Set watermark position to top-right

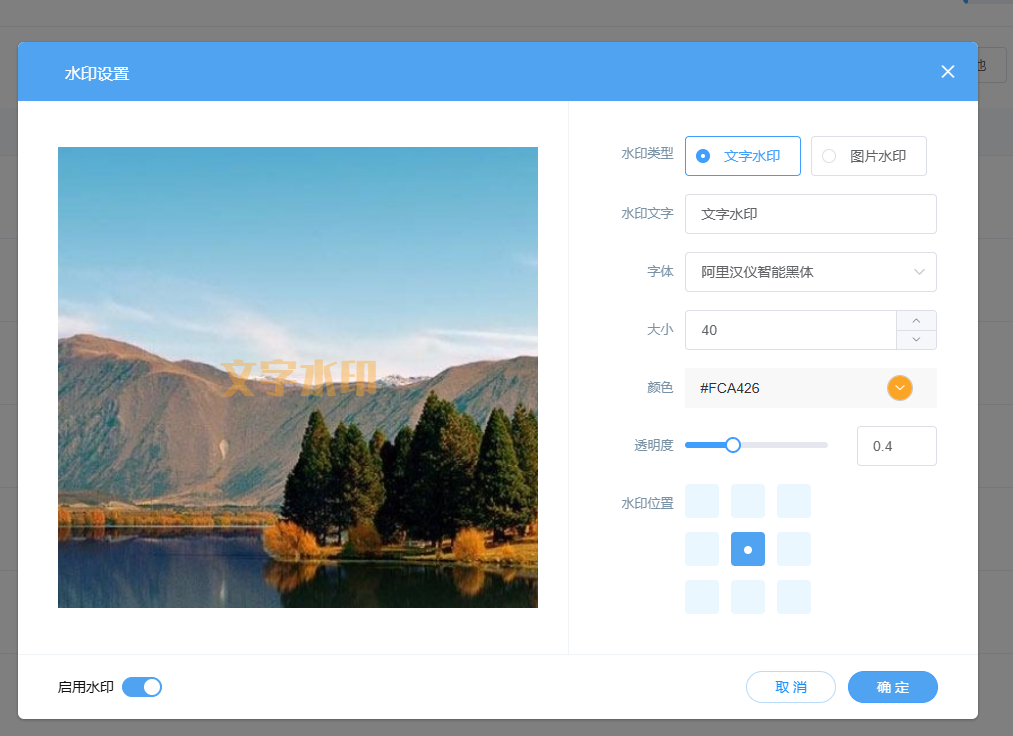pyautogui.click(x=794, y=501)
